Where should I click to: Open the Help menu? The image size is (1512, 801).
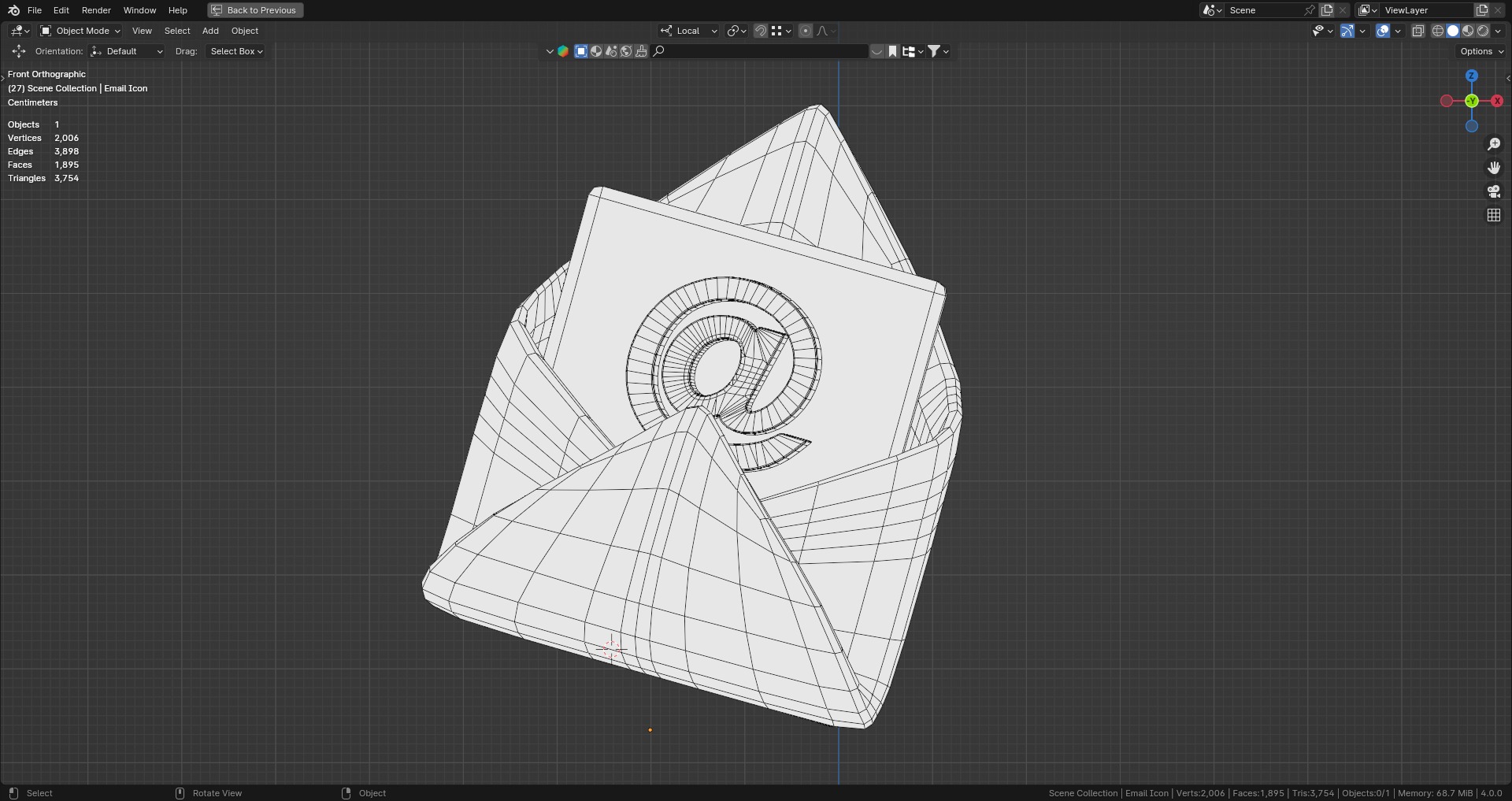click(x=178, y=10)
